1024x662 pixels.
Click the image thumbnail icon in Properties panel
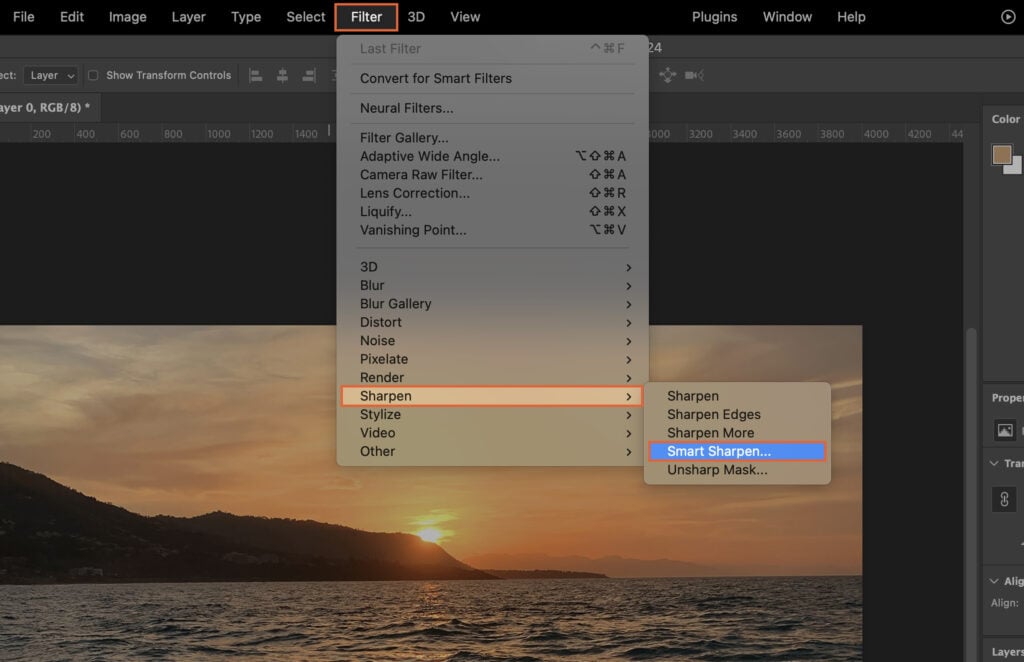coord(1003,428)
